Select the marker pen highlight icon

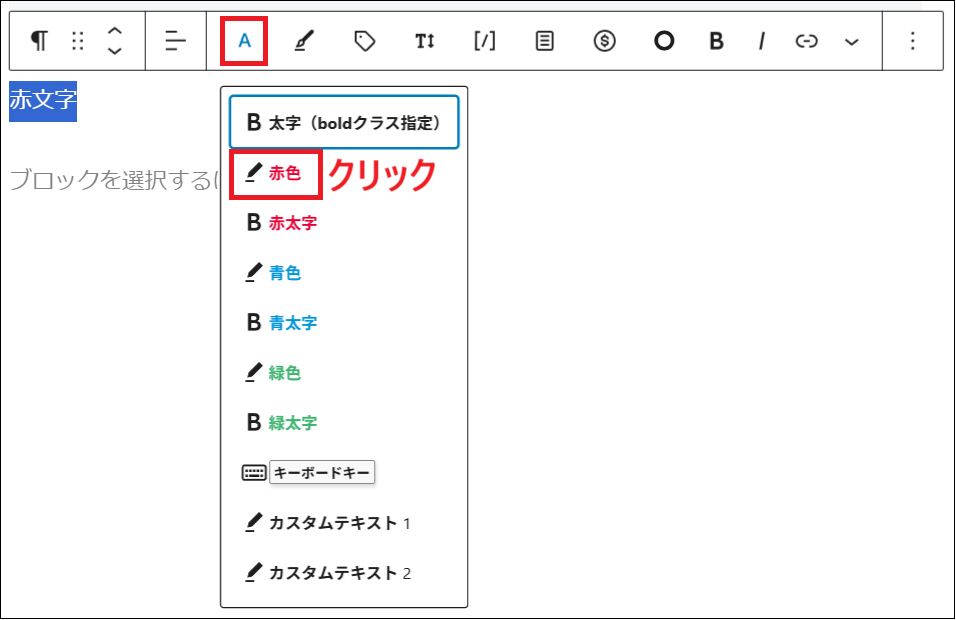click(x=305, y=41)
